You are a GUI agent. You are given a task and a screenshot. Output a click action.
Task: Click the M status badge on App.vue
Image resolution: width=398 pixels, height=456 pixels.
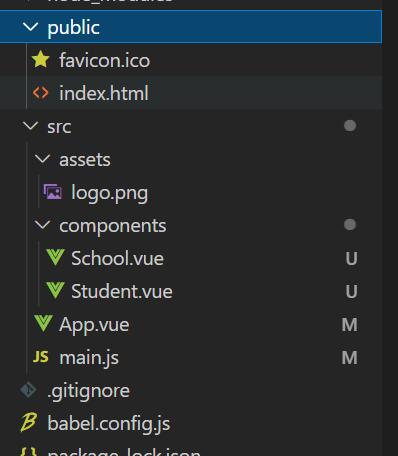pos(350,324)
